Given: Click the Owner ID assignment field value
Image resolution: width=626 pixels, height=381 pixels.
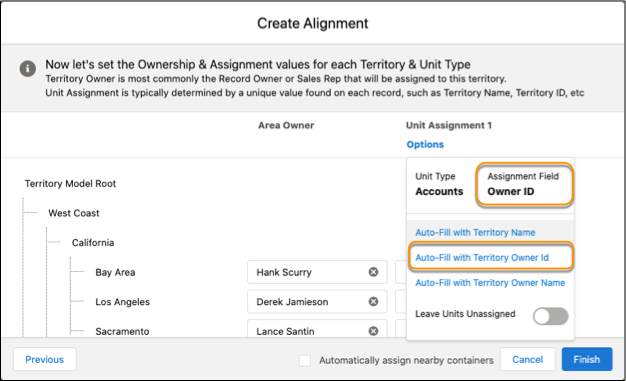Looking at the screenshot, I should tap(510, 192).
